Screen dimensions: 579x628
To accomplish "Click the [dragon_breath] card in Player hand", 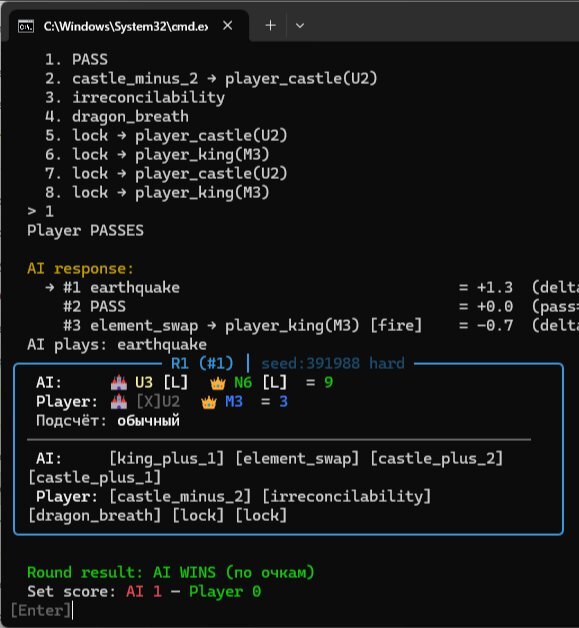I will pyautogui.click(x=95, y=515).
